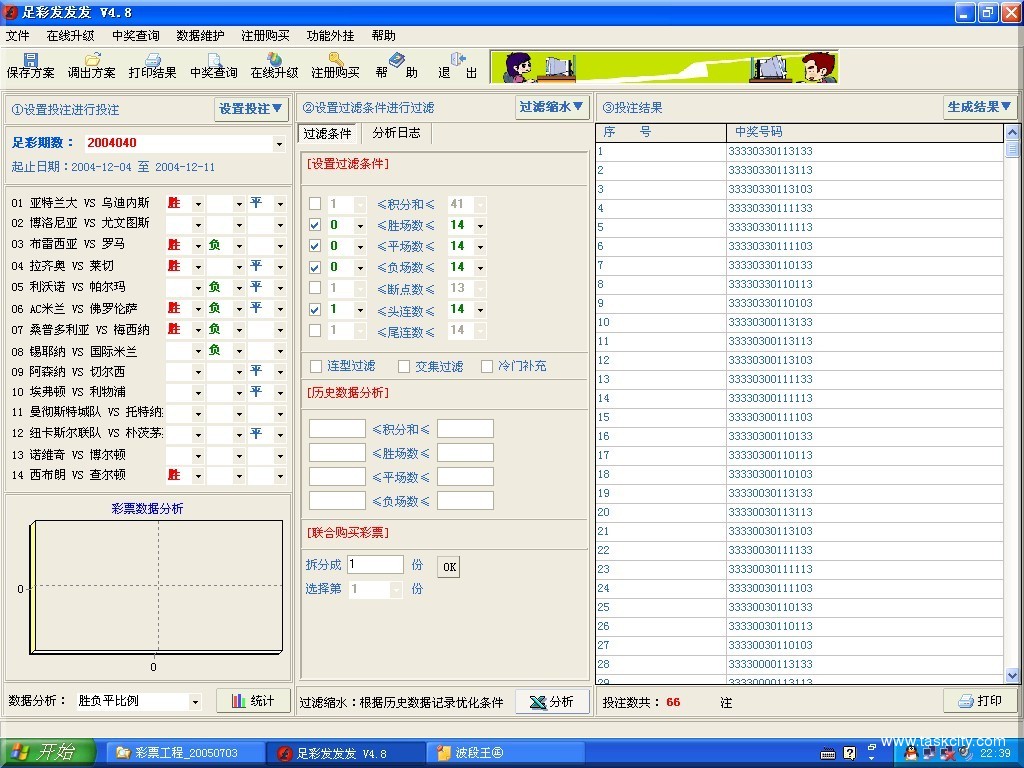Viewport: 1024px width, 768px height.
Task: Open the 数据维护 menu
Action: (200, 36)
